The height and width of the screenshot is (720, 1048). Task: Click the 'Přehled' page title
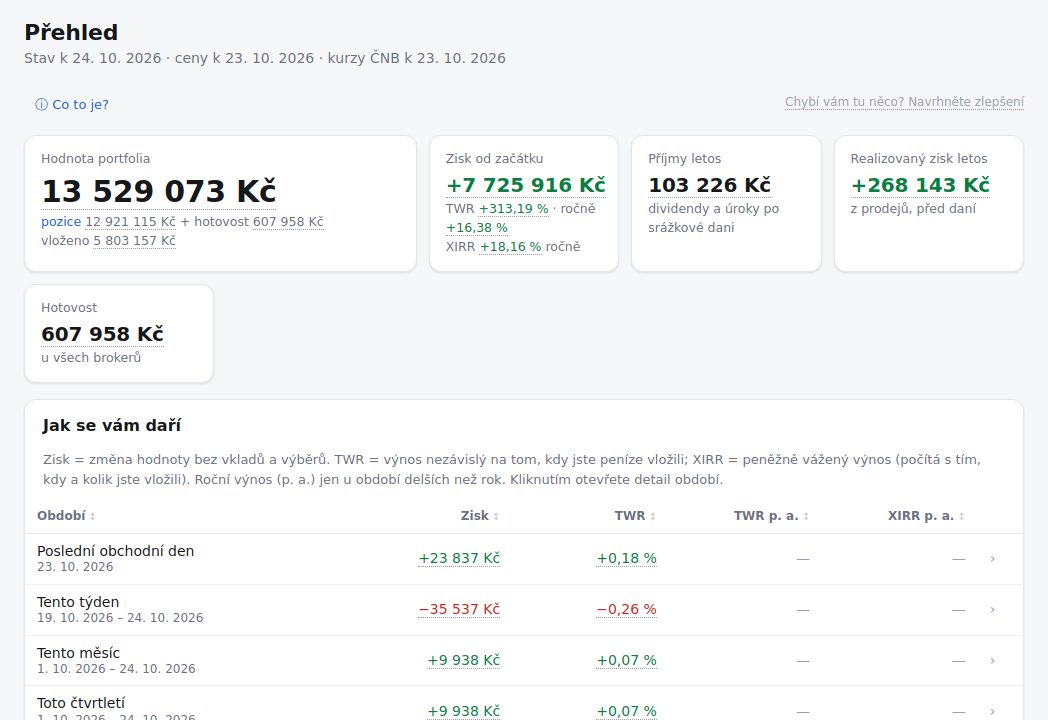click(x=72, y=32)
